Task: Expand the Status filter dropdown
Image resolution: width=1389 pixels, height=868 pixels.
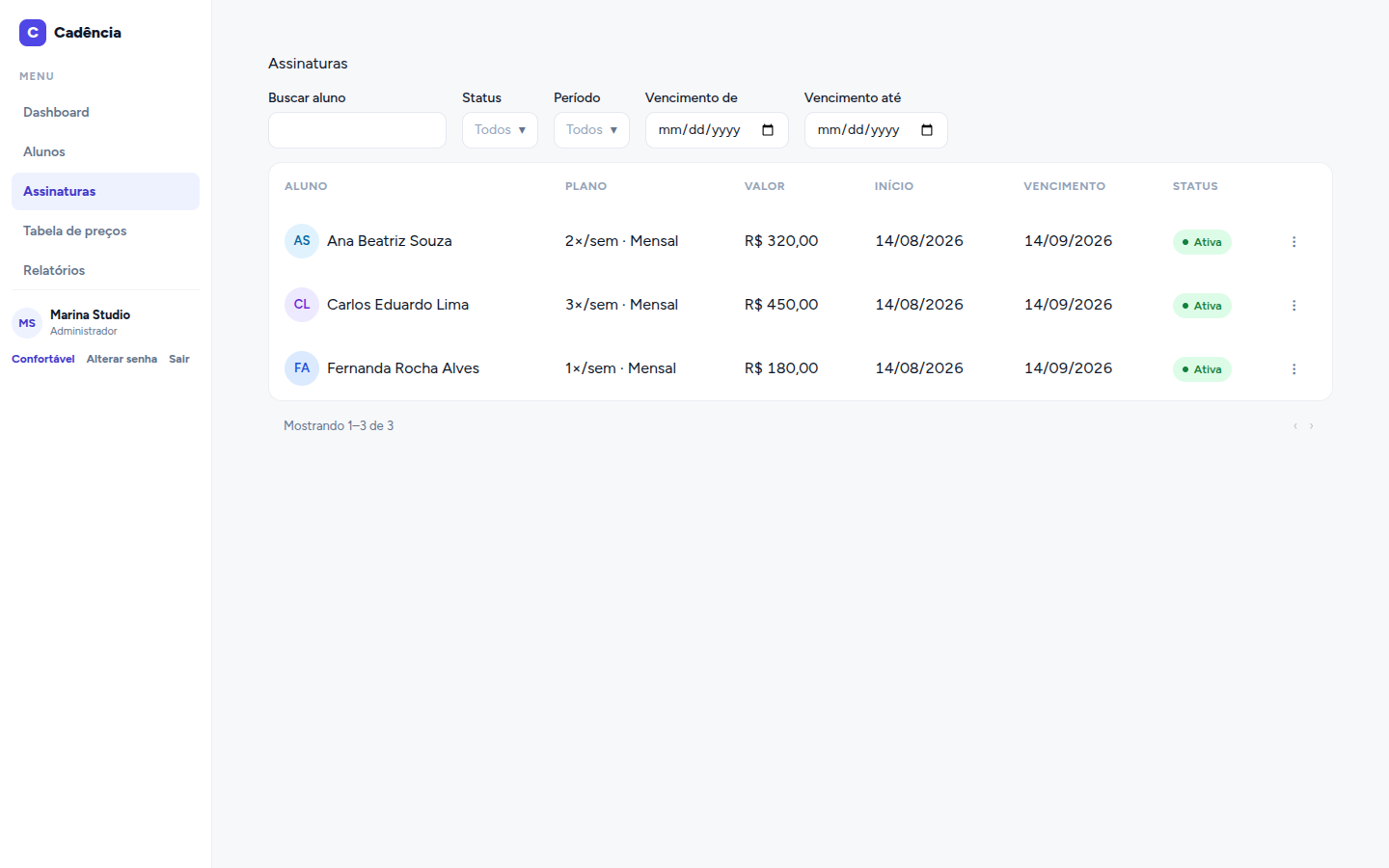Action: (x=500, y=130)
